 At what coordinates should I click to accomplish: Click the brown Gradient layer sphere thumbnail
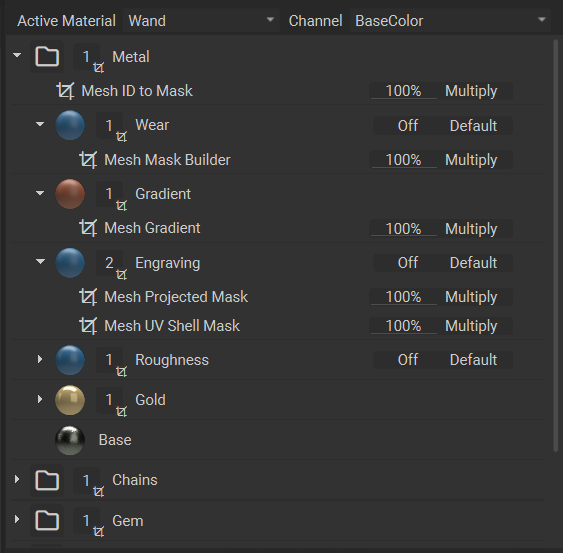70,194
